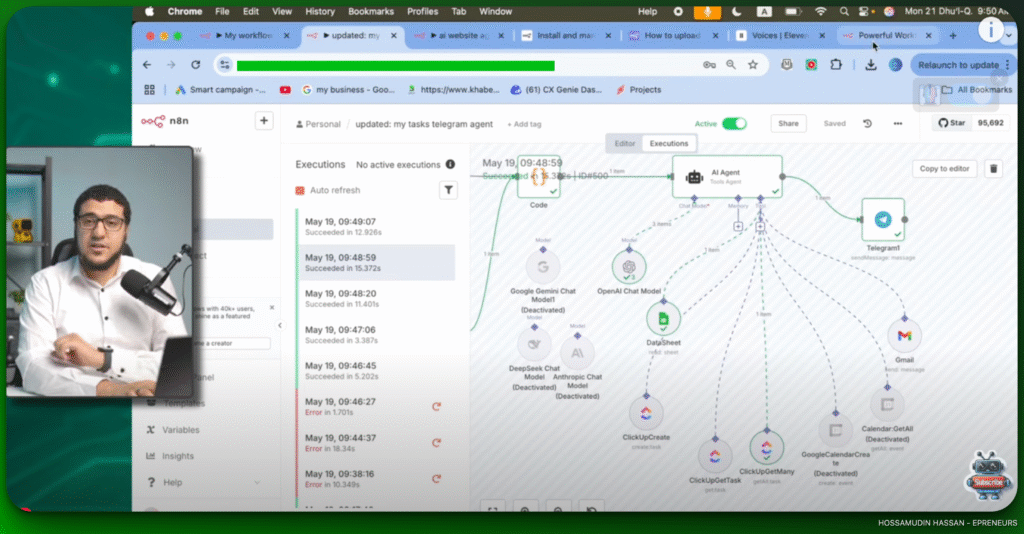Open the Gmail node
Image resolution: width=1024 pixels, height=534 pixels.
904,336
